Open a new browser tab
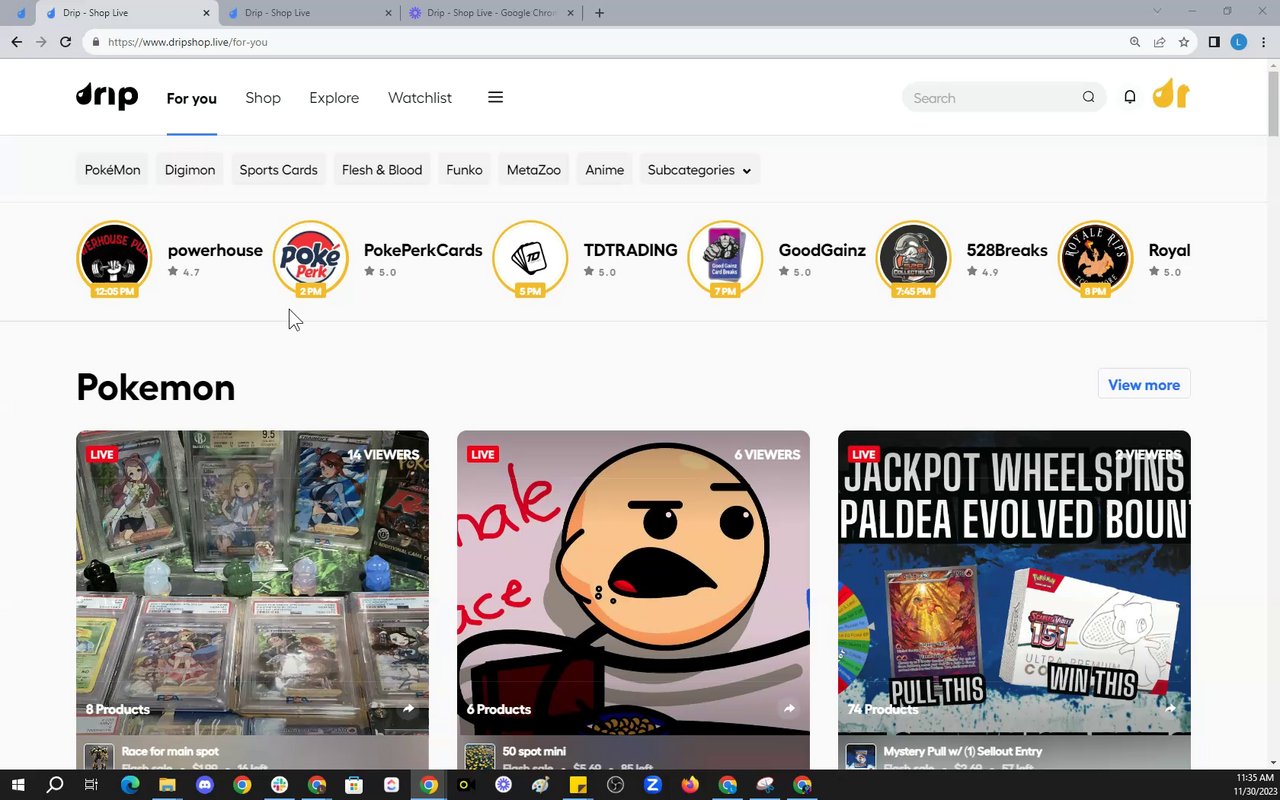This screenshot has height=800, width=1280. 599,13
